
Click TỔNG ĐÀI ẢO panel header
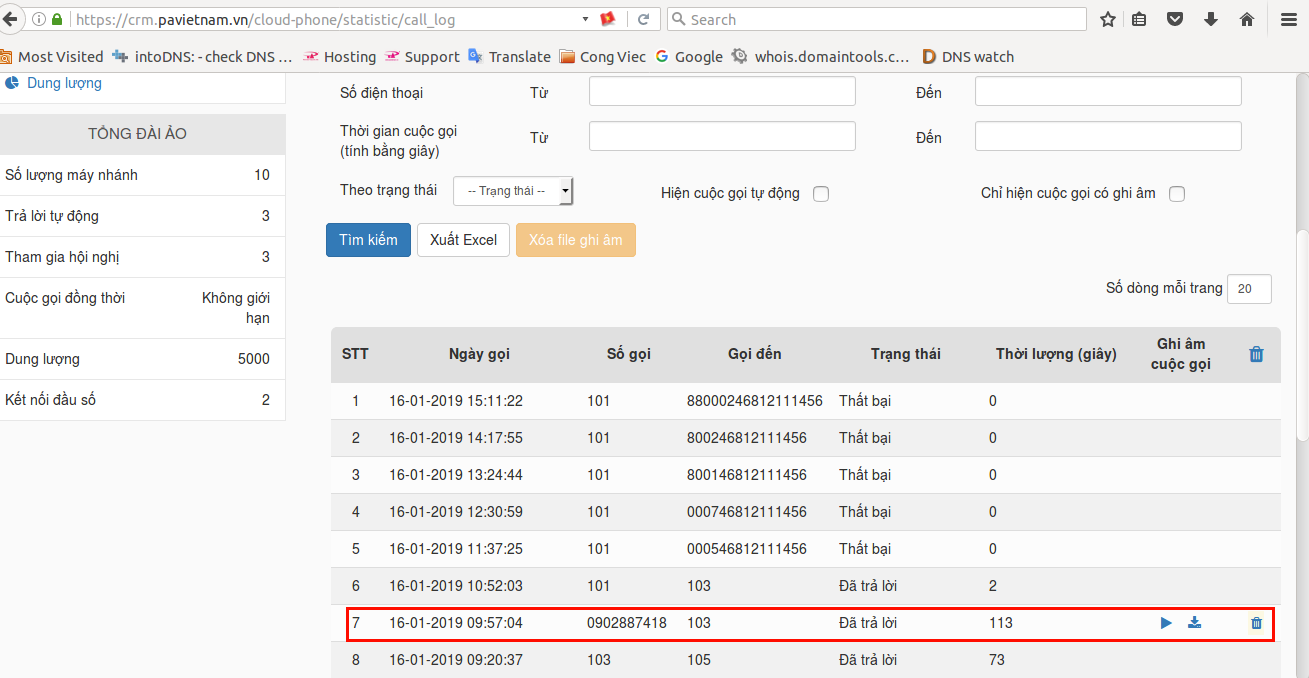[142, 134]
